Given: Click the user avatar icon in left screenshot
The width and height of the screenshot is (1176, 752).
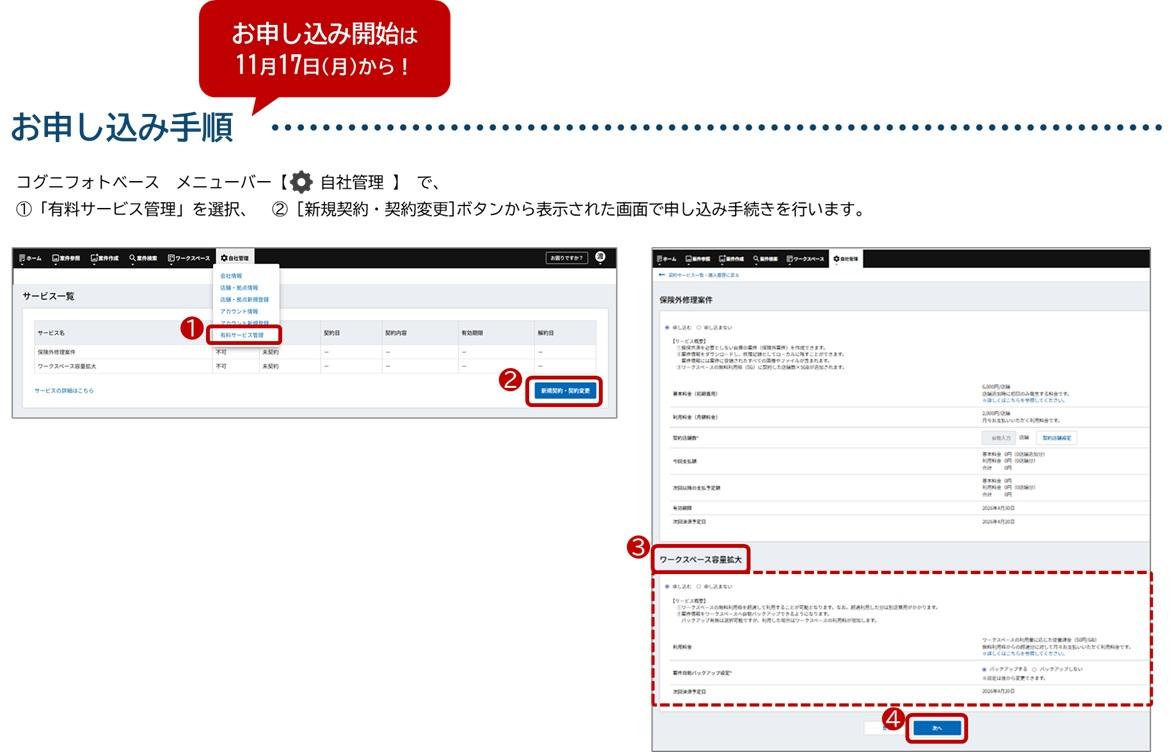Looking at the screenshot, I should pyautogui.click(x=600, y=257).
